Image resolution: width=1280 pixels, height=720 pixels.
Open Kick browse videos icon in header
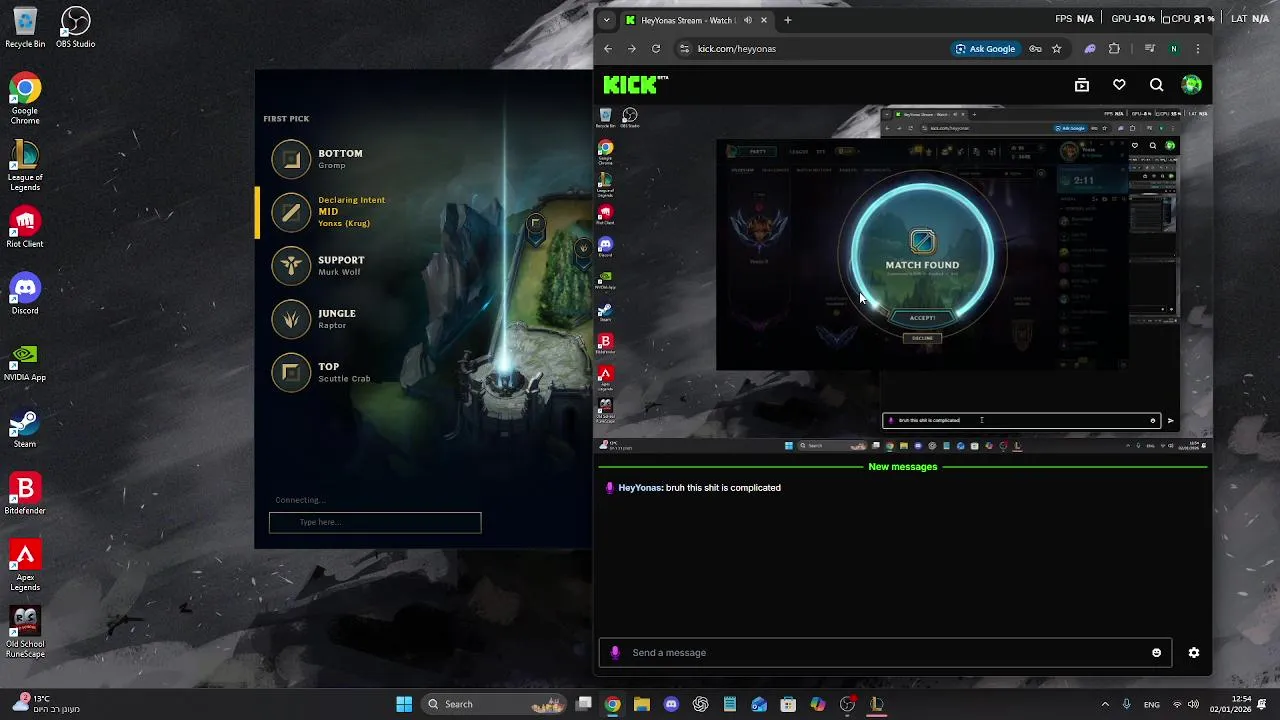(x=1082, y=85)
